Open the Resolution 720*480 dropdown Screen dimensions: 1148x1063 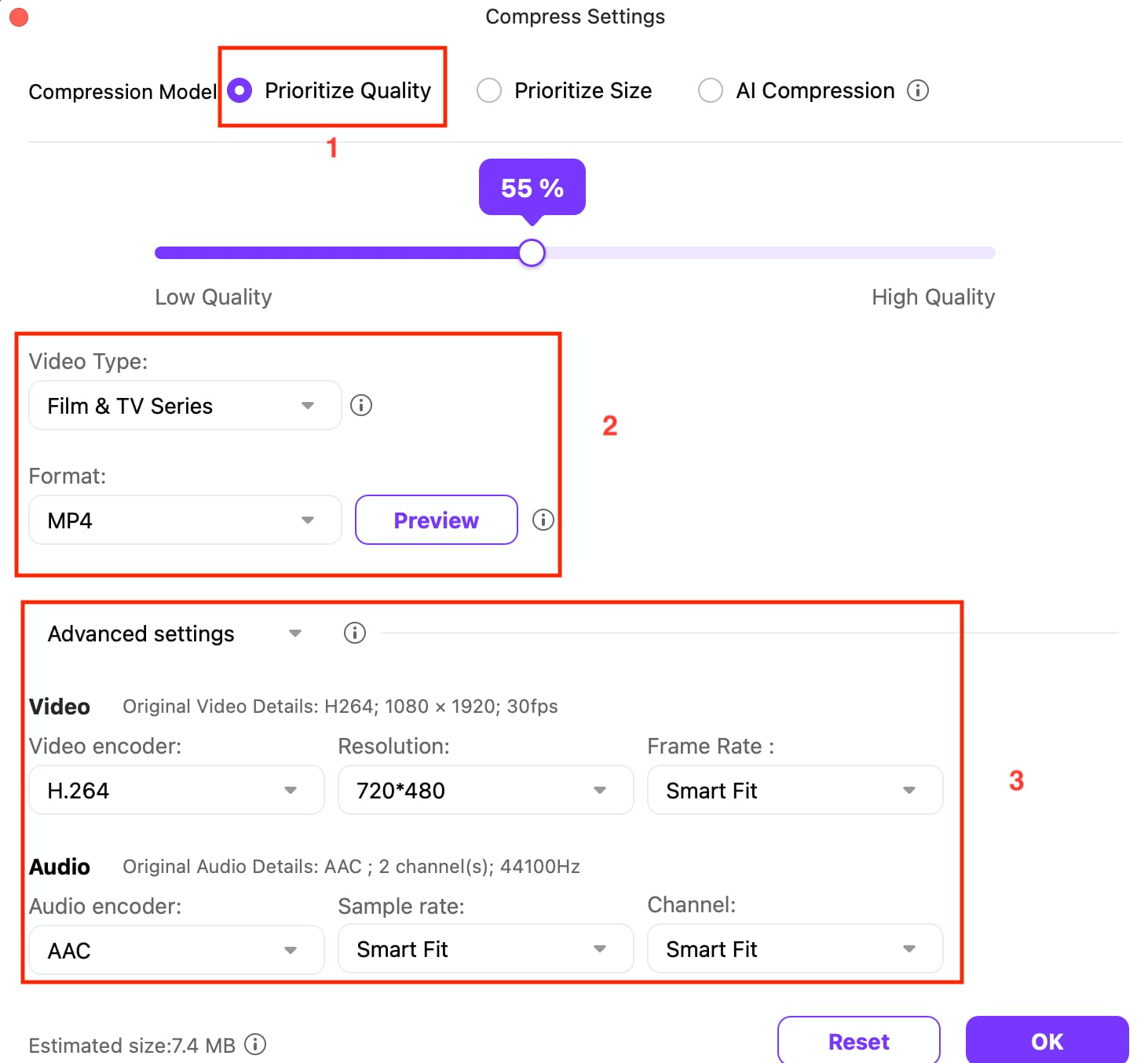(485, 790)
